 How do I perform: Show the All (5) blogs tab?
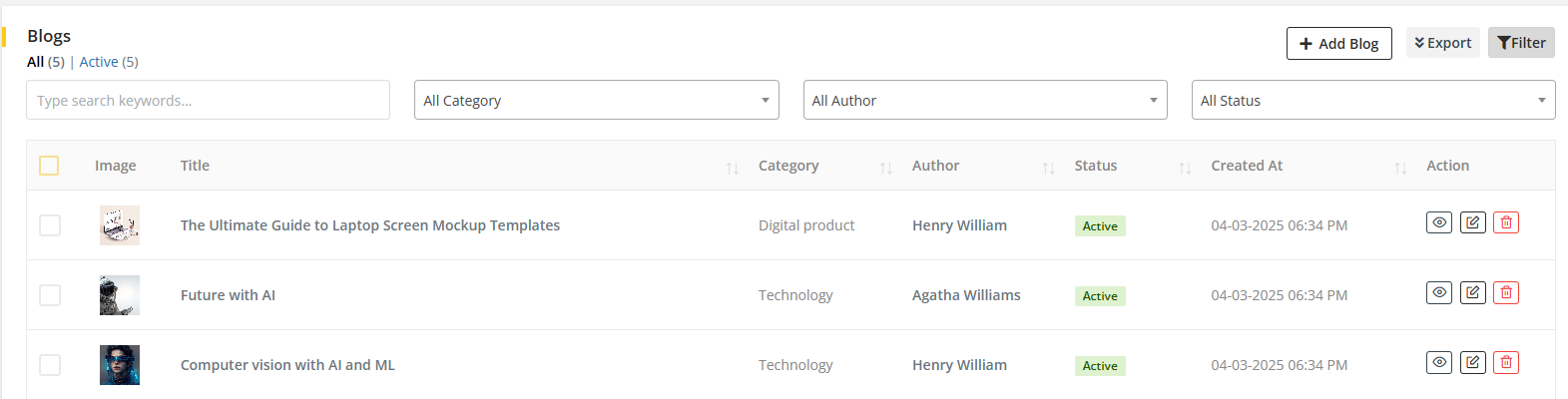click(45, 62)
